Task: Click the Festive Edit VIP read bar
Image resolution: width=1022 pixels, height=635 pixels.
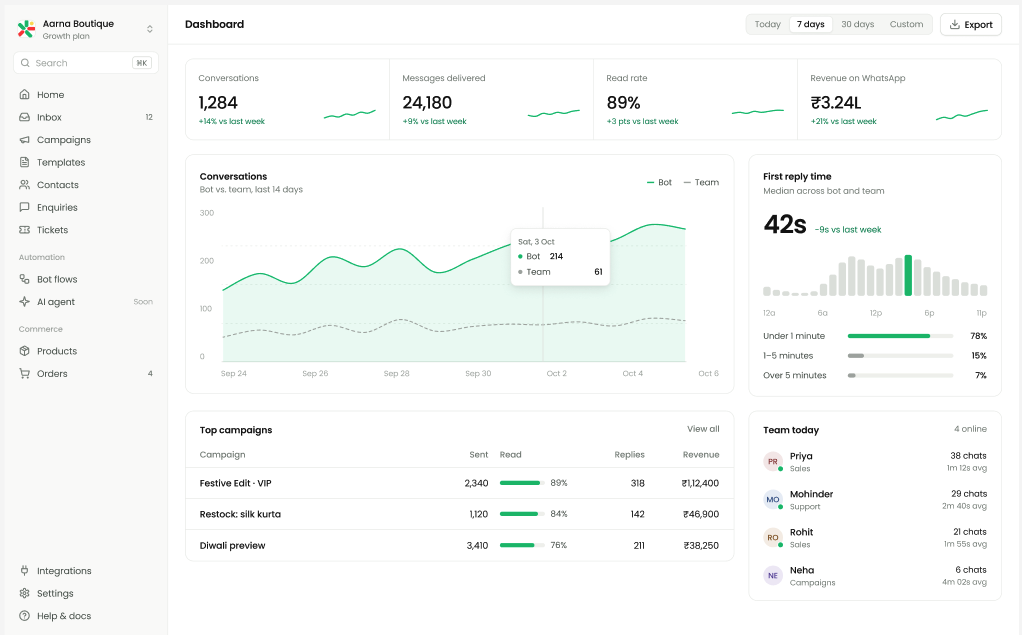Action: [x=522, y=483]
